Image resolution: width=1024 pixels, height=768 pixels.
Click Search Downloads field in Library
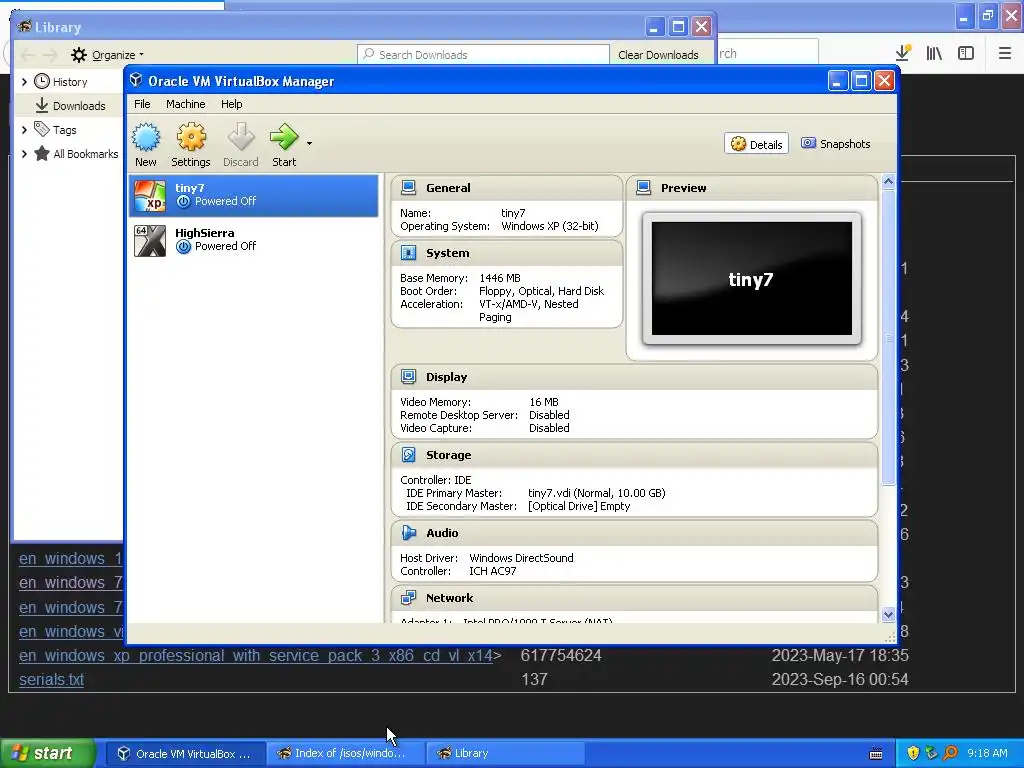(483, 55)
